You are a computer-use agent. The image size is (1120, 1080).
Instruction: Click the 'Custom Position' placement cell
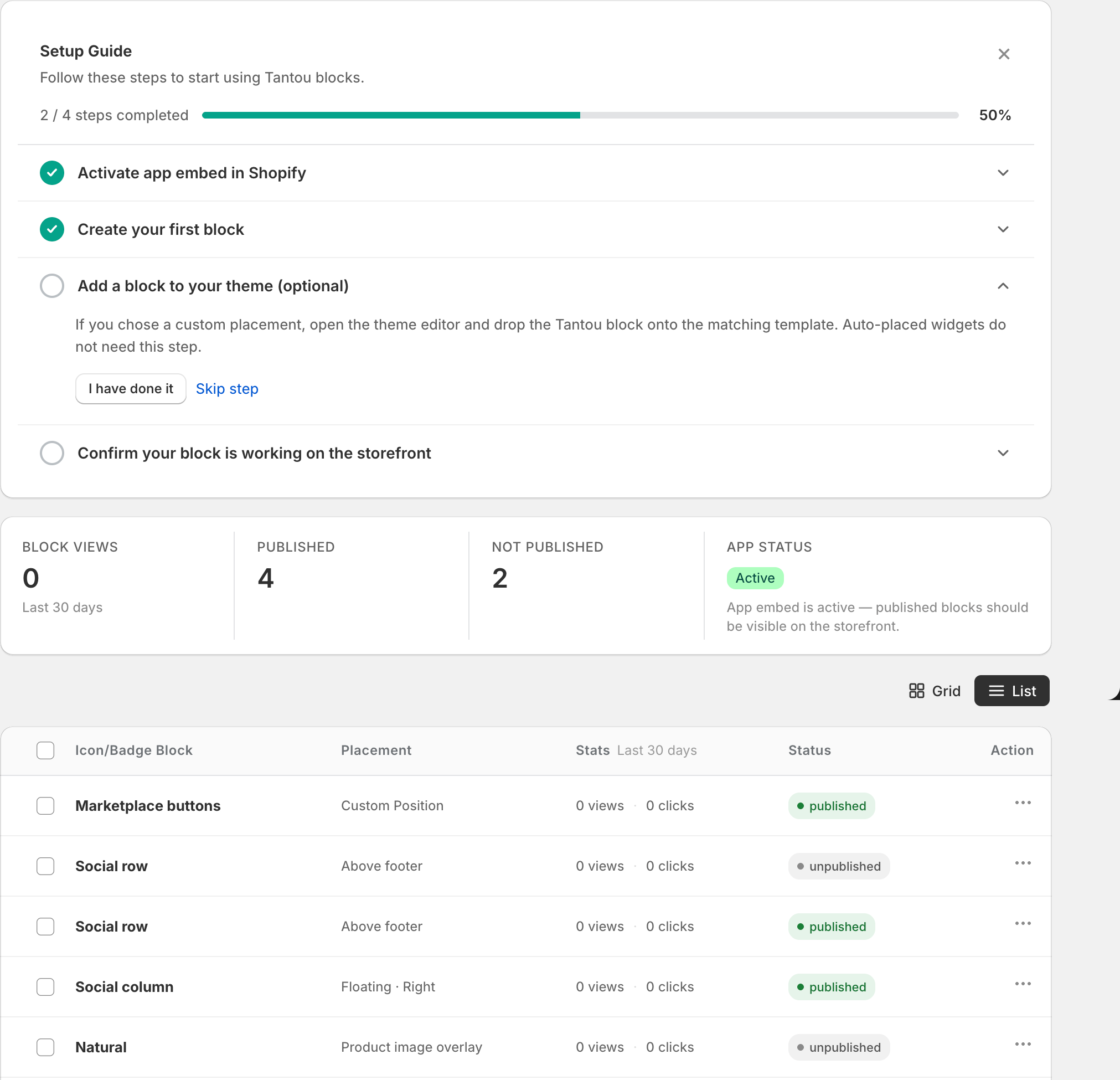click(x=392, y=805)
